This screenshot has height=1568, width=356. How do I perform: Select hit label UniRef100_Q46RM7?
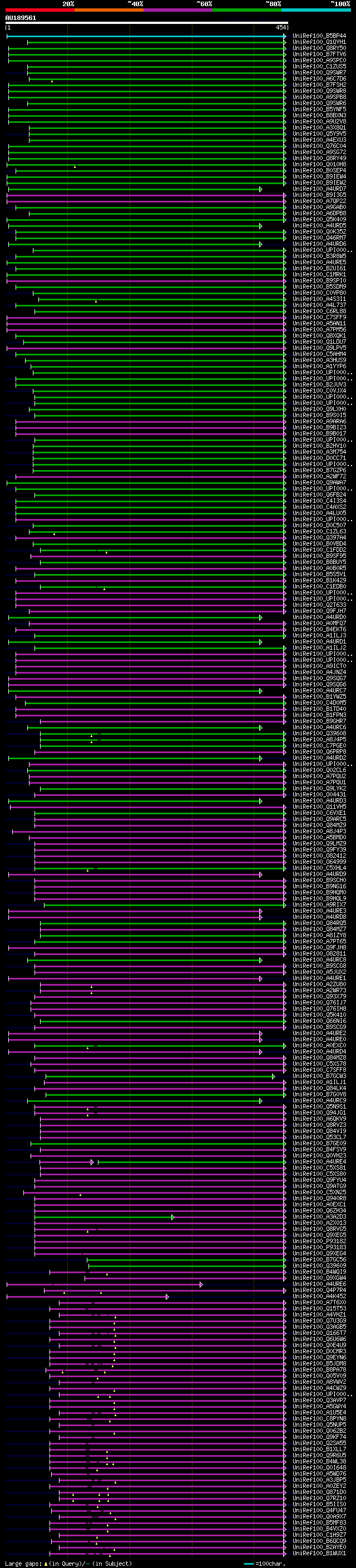pyautogui.click(x=319, y=238)
